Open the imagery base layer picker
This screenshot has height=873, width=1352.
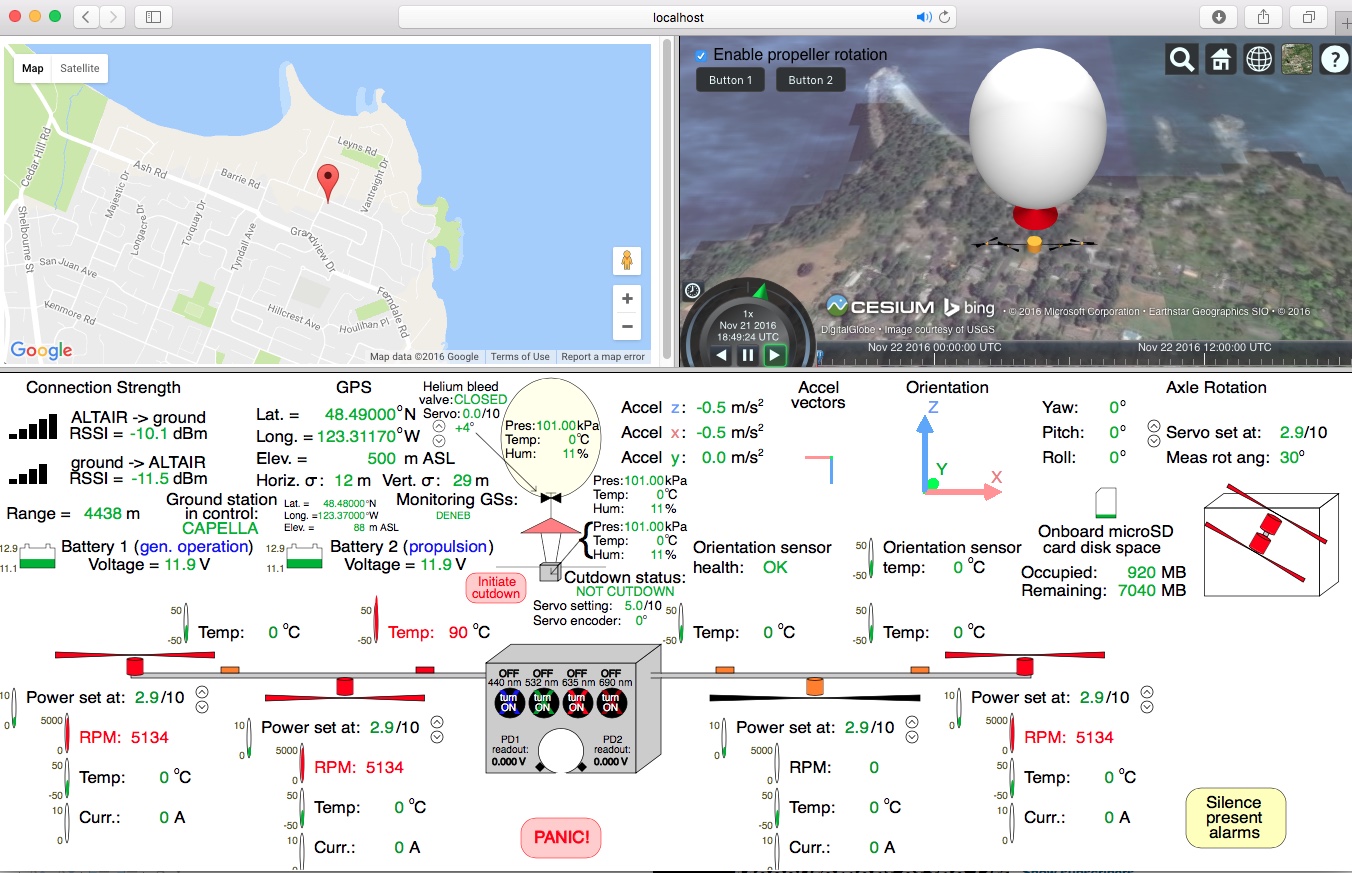pyautogui.click(x=1296, y=60)
